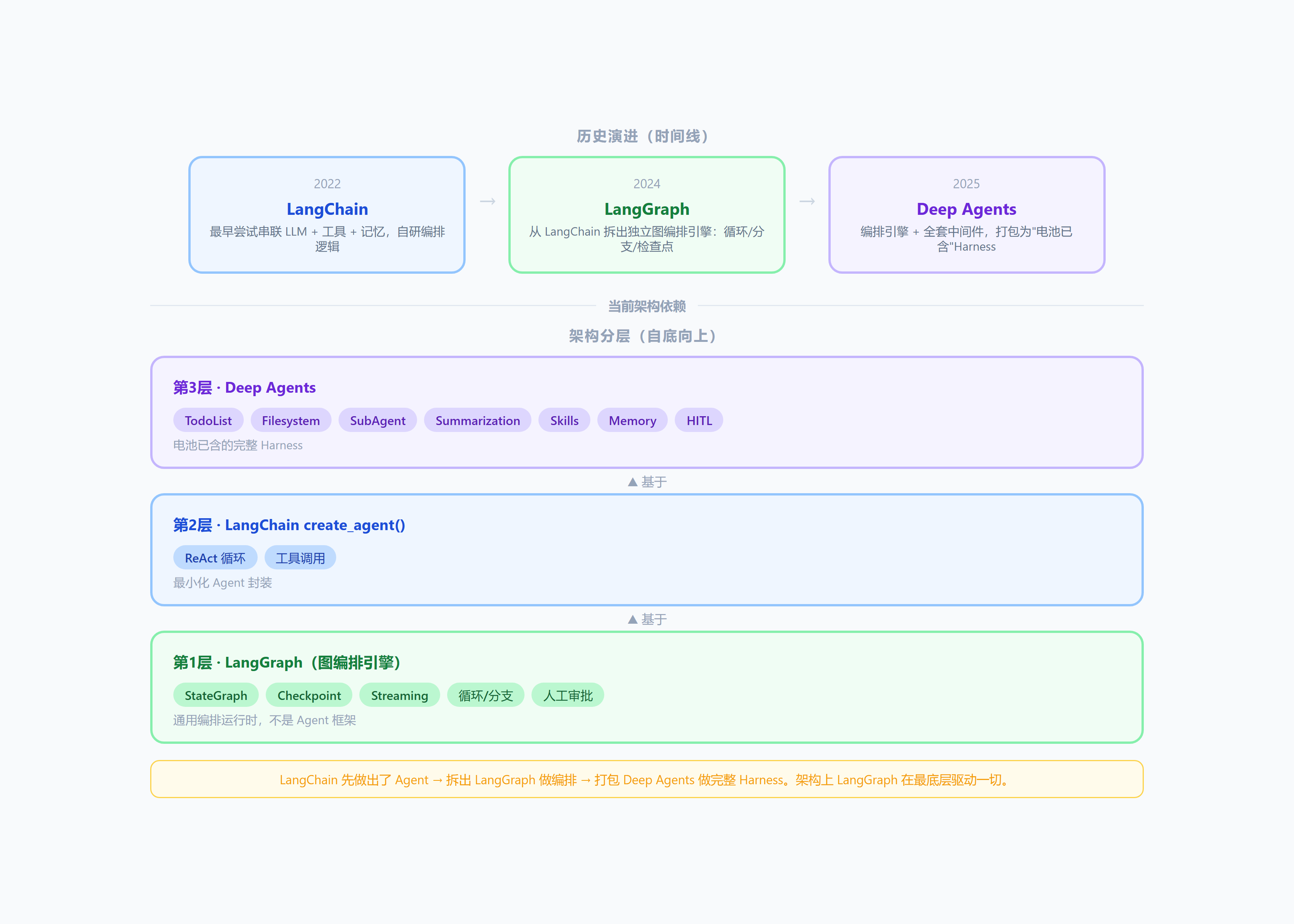Viewport: 1294px width, 924px height.
Task: Select the 人工审批 tag
Action: click(568, 695)
